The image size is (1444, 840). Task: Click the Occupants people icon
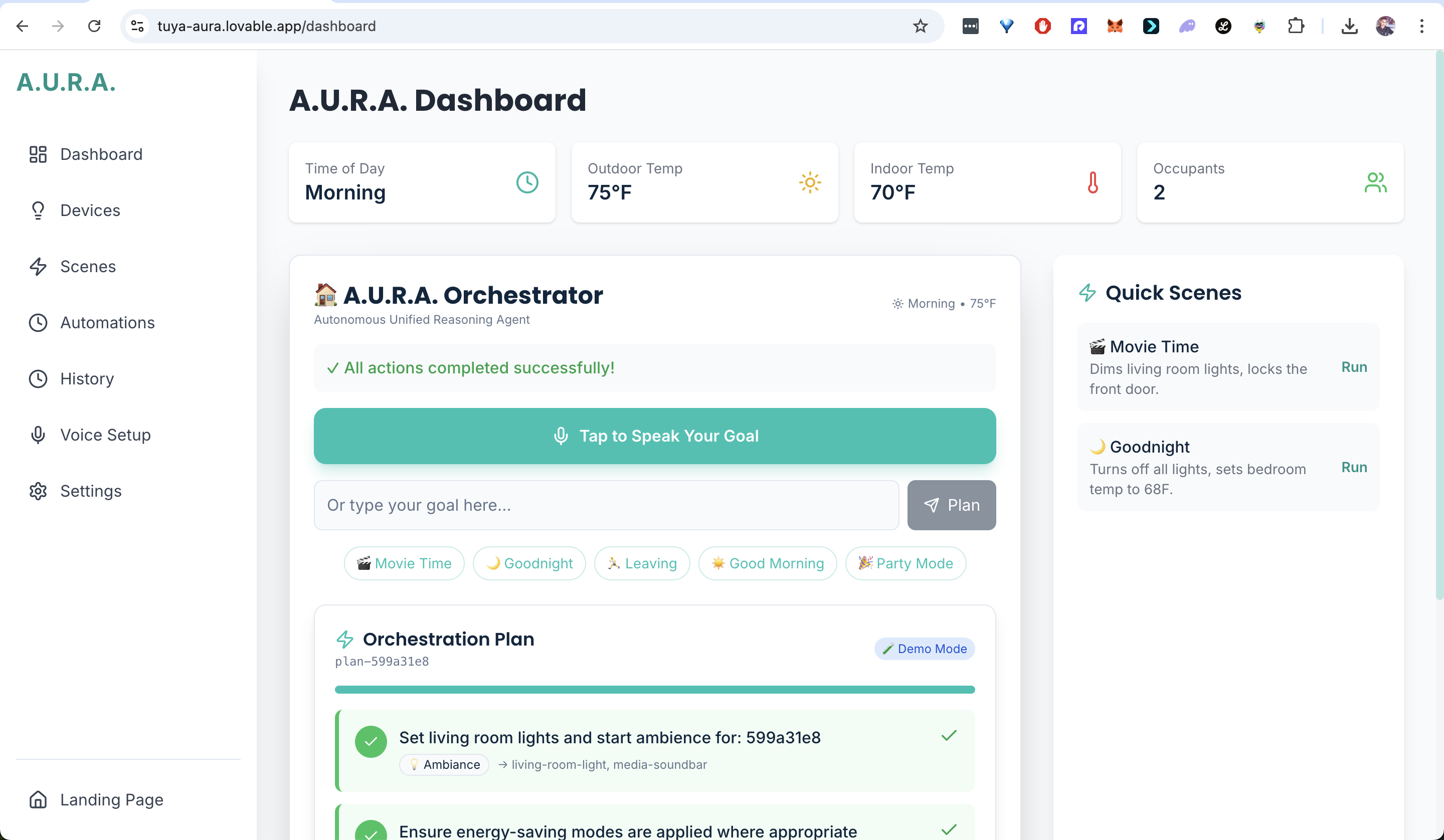pyautogui.click(x=1375, y=182)
